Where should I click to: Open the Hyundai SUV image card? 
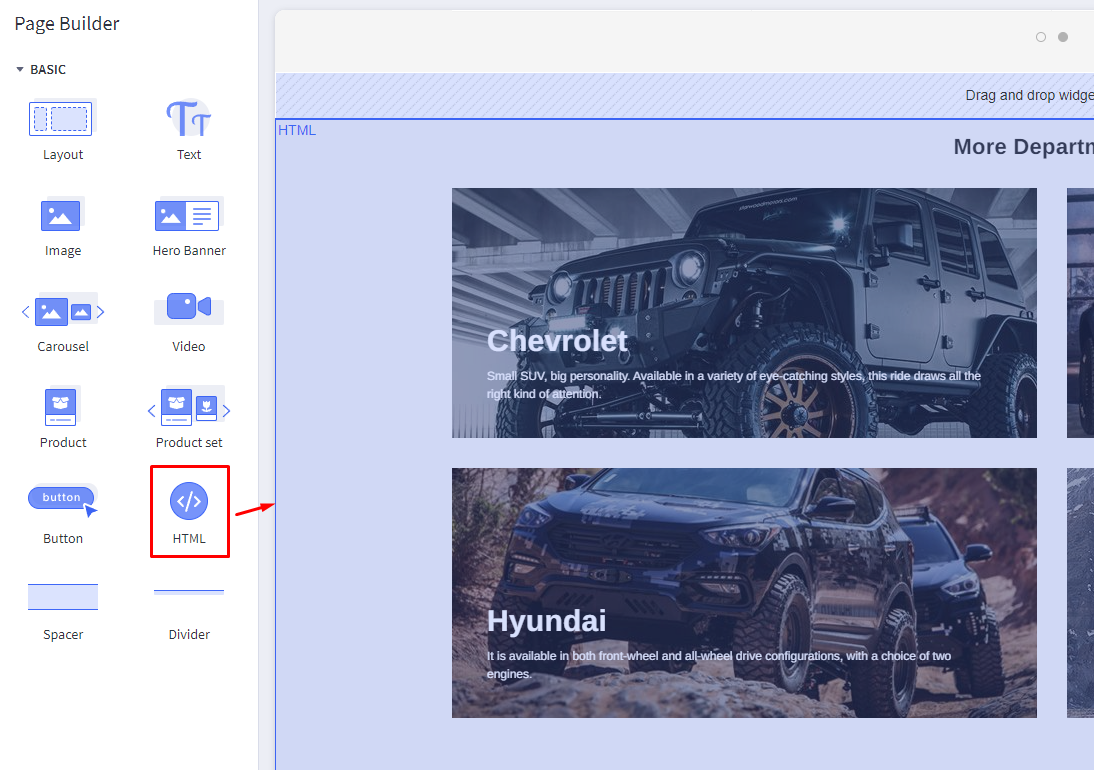click(744, 593)
